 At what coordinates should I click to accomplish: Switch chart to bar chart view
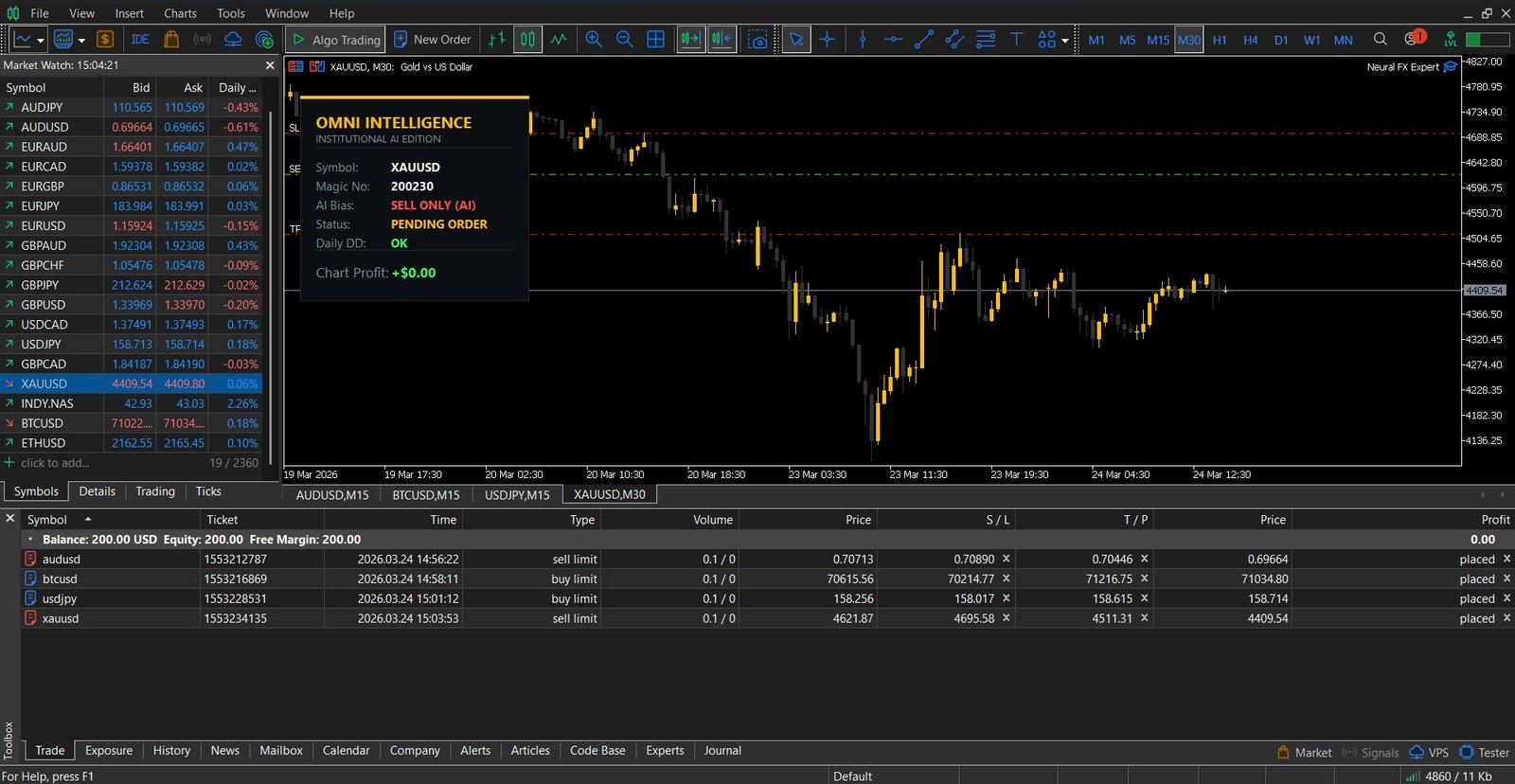coord(496,40)
